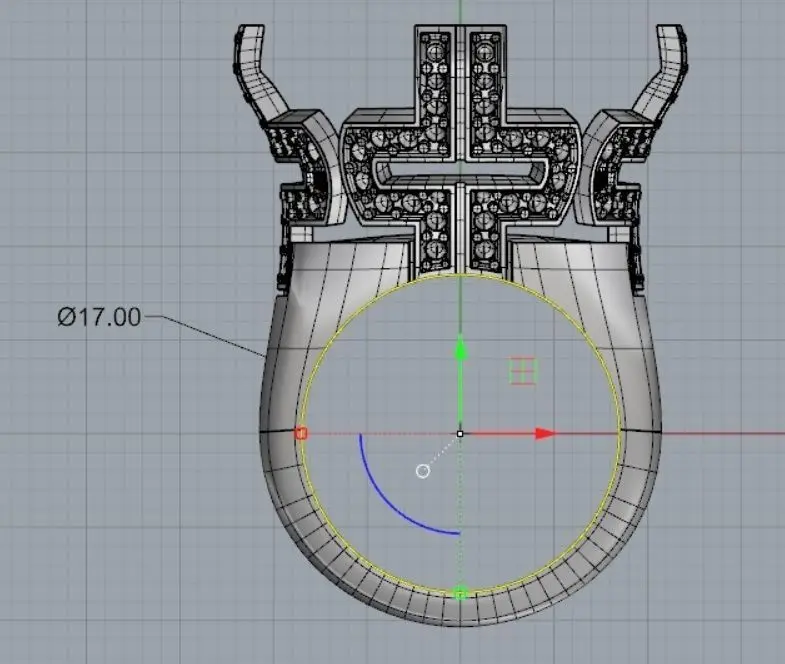Screen dimensions: 785x664
Task: Click the Ø17.00 diameter dimension label
Action: (99, 317)
